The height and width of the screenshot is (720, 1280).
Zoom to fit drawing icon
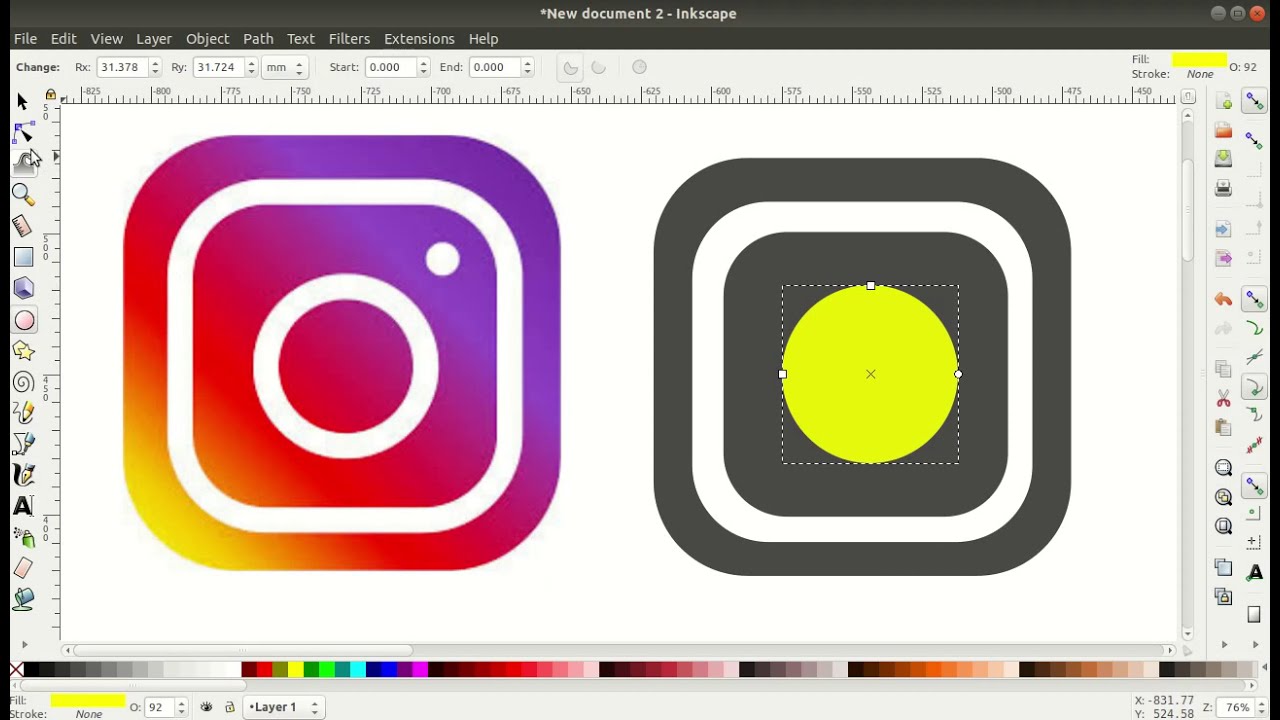pos(1223,497)
